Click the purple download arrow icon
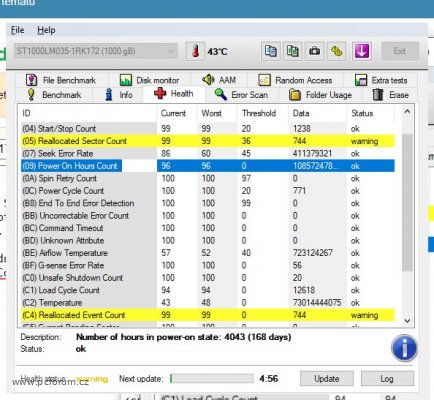Screen dimensions: 434x400 click(x=362, y=51)
